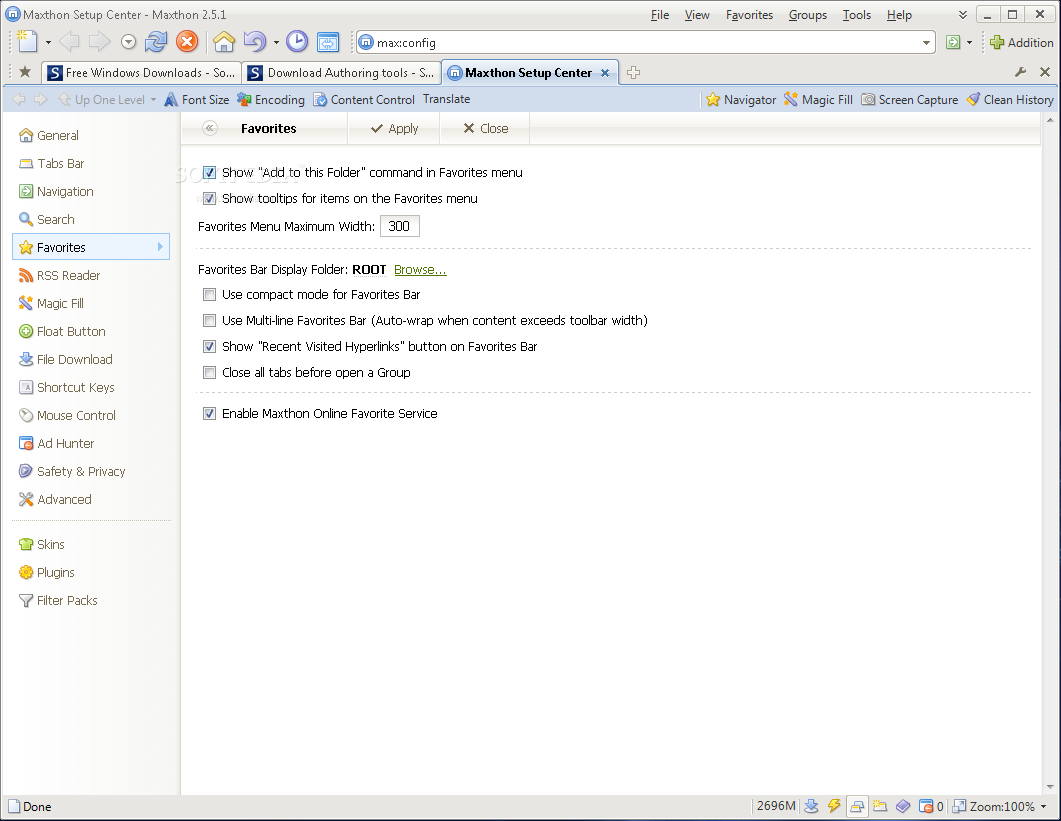1061x821 pixels.
Task: Click the Addition plus button
Action: tap(1022, 43)
